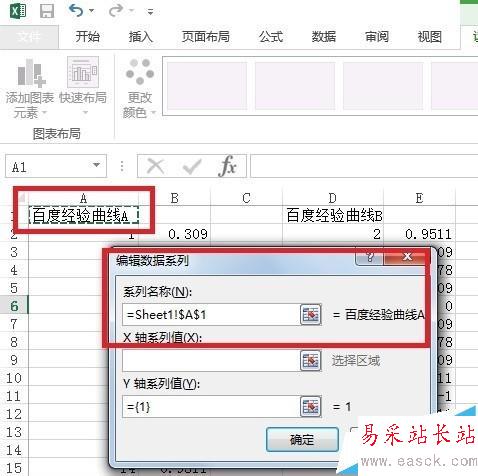
Task: Select column D header
Action: point(333,198)
